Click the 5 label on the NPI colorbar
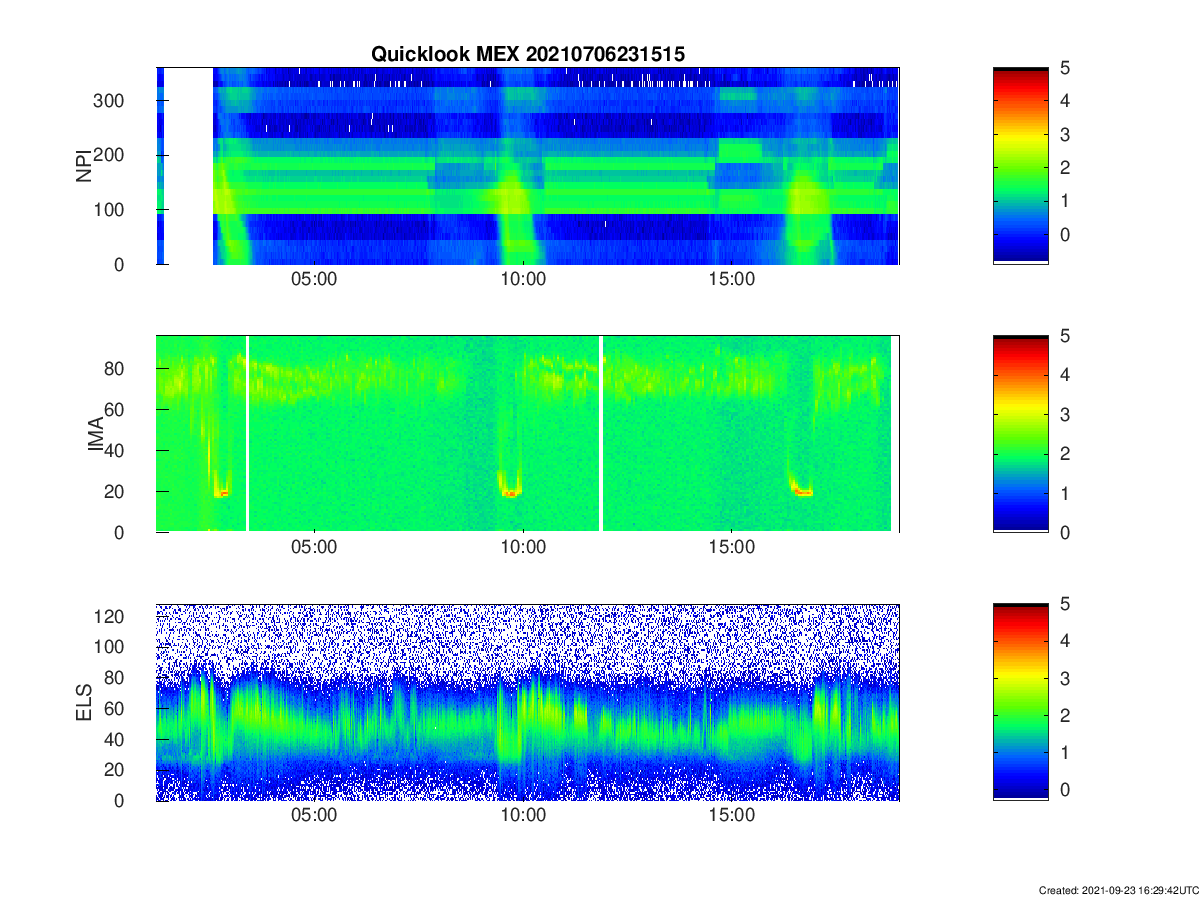 coord(1064,68)
